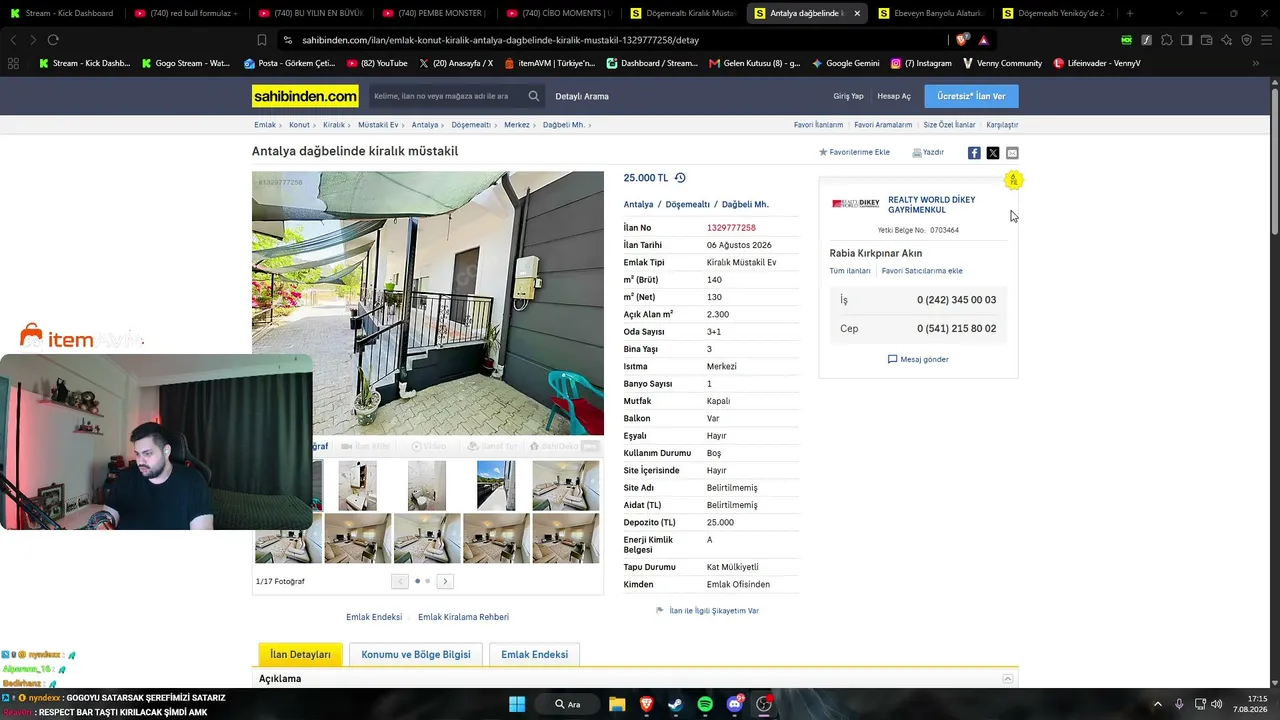Image resolution: width=1280 pixels, height=720 pixels.
Task: Open Brave Rewards triangle icon
Action: [x=984, y=40]
